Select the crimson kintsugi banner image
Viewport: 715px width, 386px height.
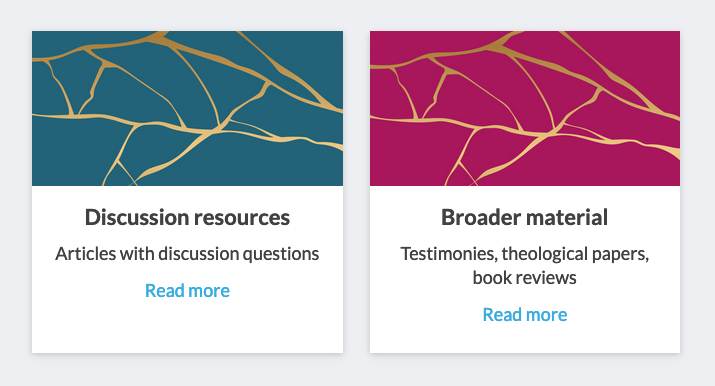[x=525, y=108]
